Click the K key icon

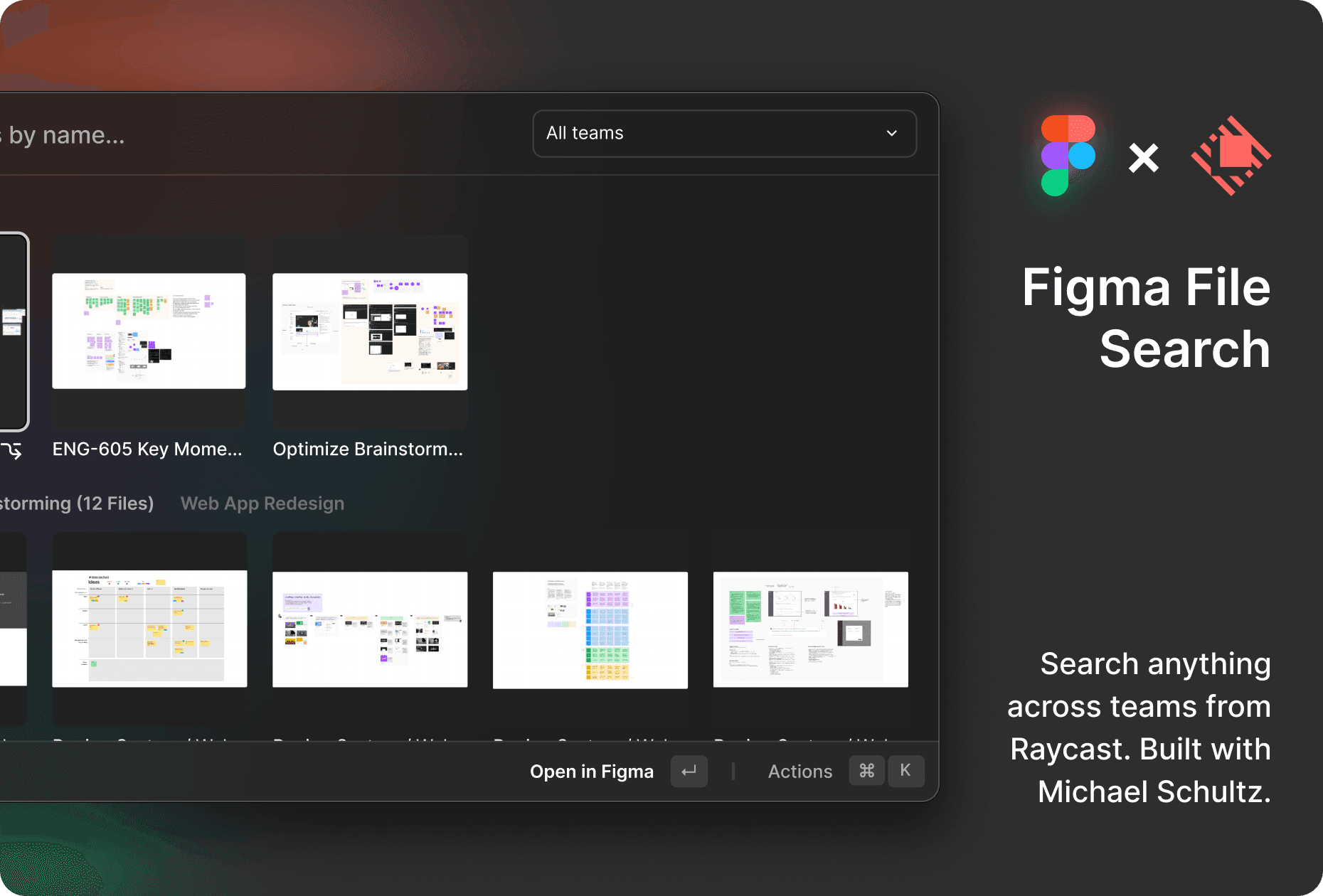tap(905, 771)
